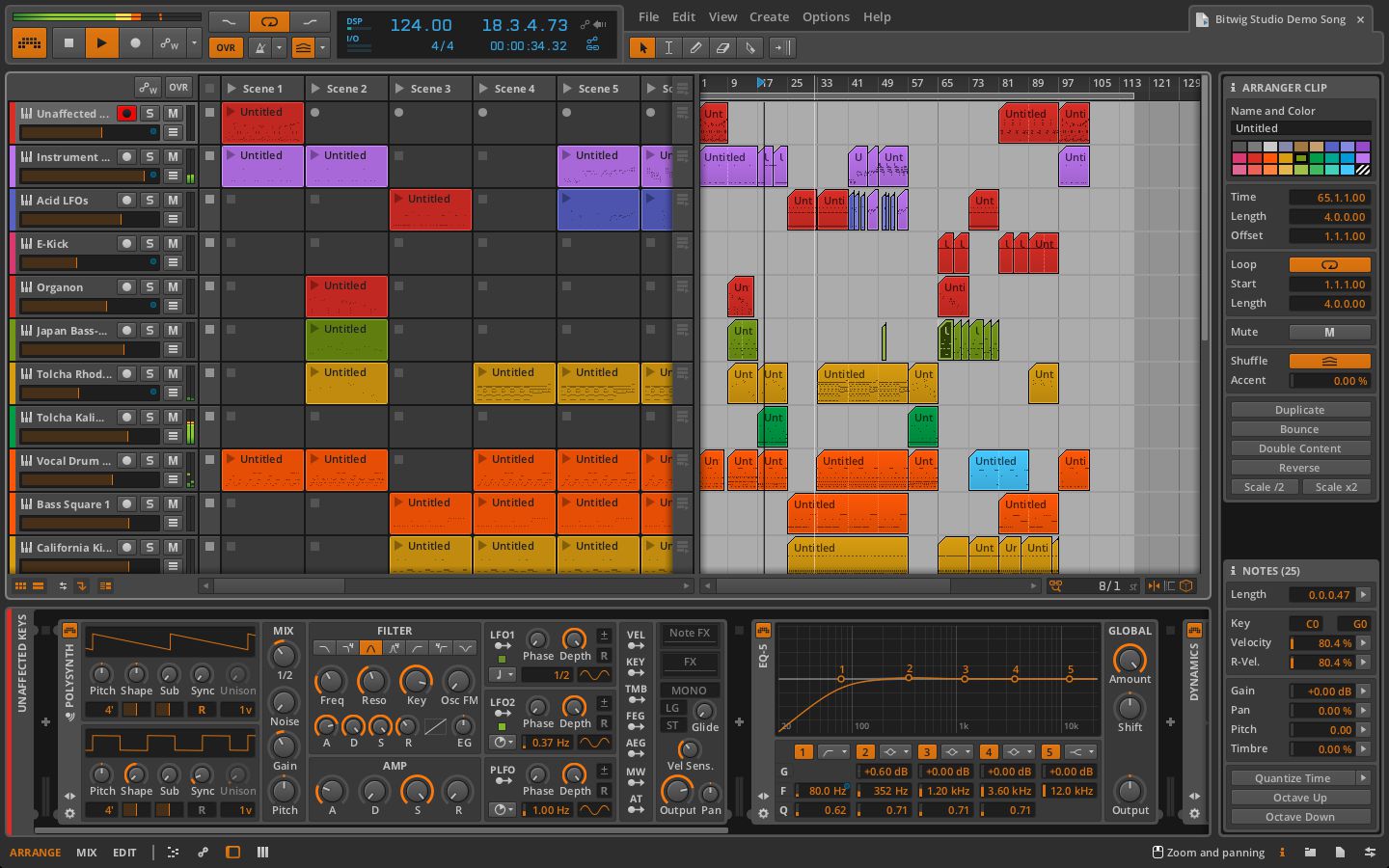Image resolution: width=1389 pixels, height=868 pixels.
Task: Start playback with the Play button
Action: [101, 43]
